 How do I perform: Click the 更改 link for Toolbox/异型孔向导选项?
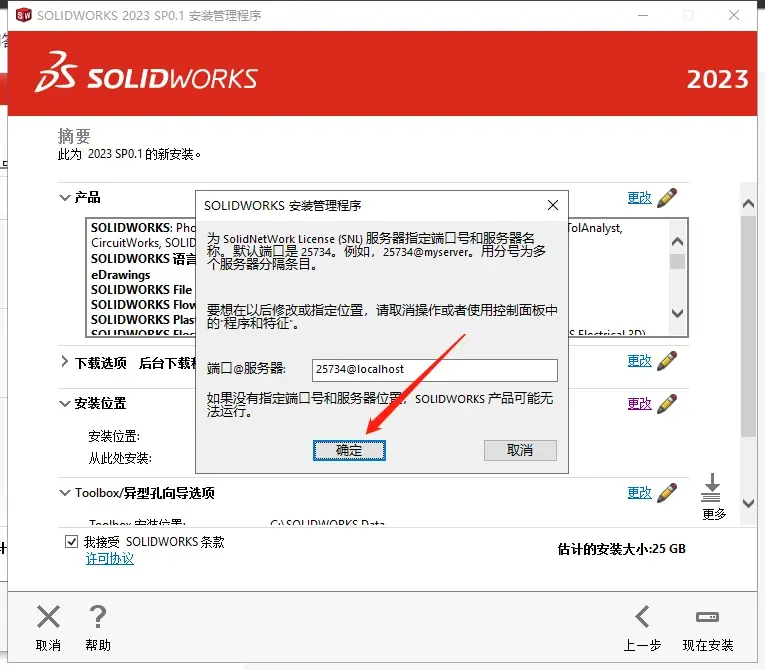639,492
